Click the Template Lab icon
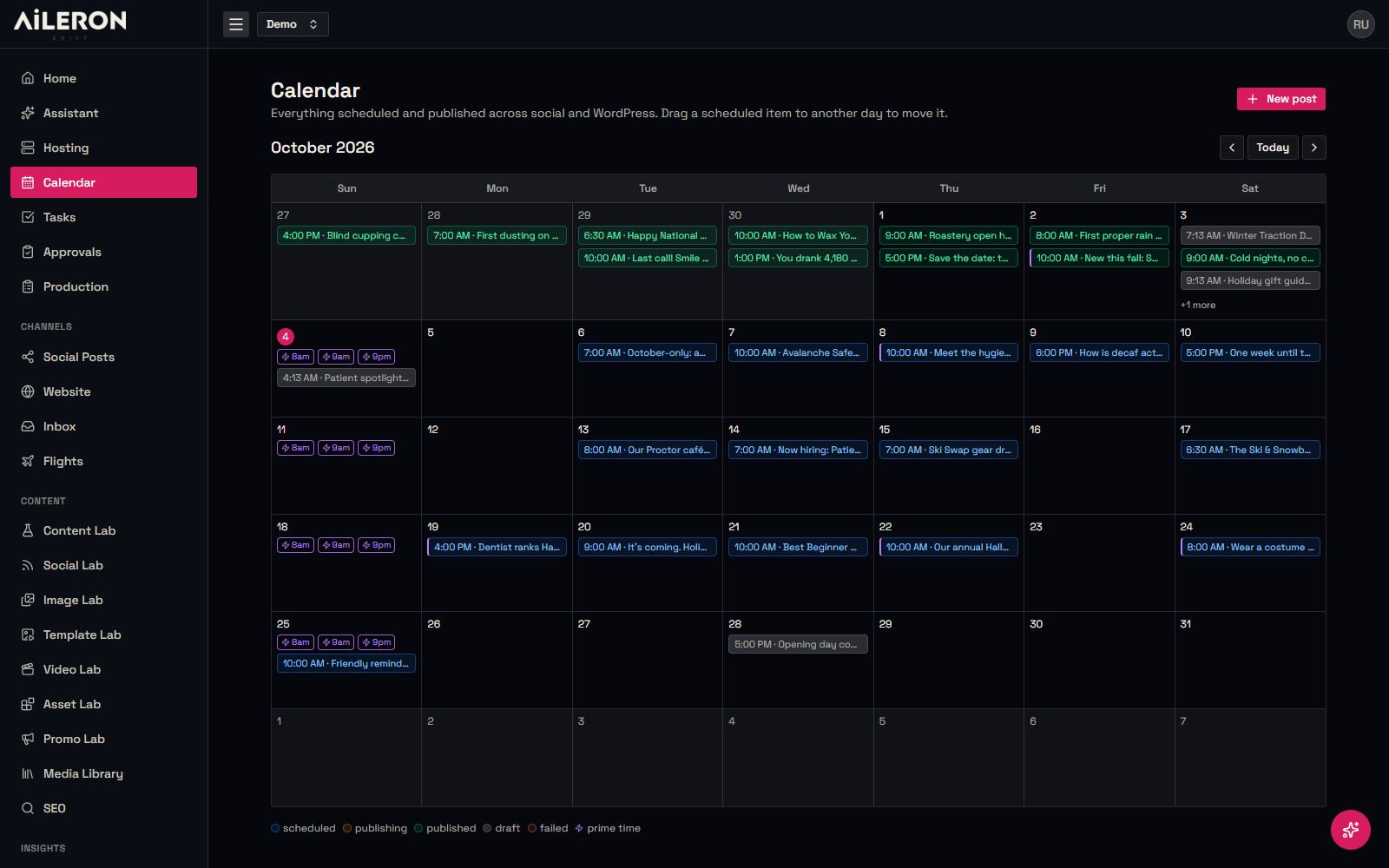The width and height of the screenshot is (1389, 868). click(x=28, y=635)
